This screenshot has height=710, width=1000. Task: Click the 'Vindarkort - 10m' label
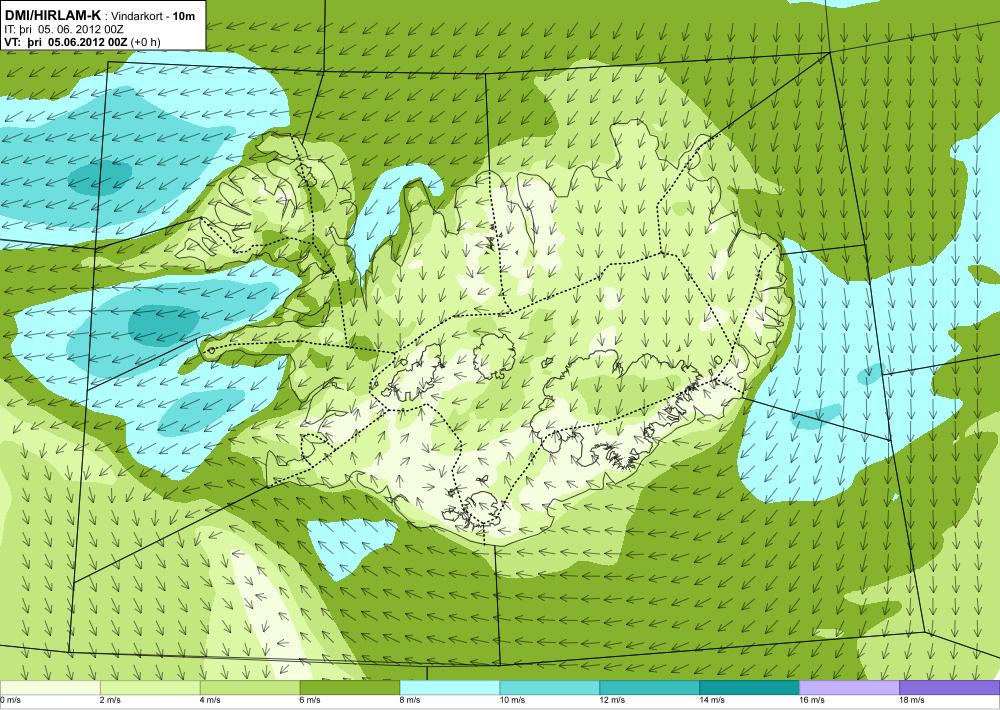[154, 16]
